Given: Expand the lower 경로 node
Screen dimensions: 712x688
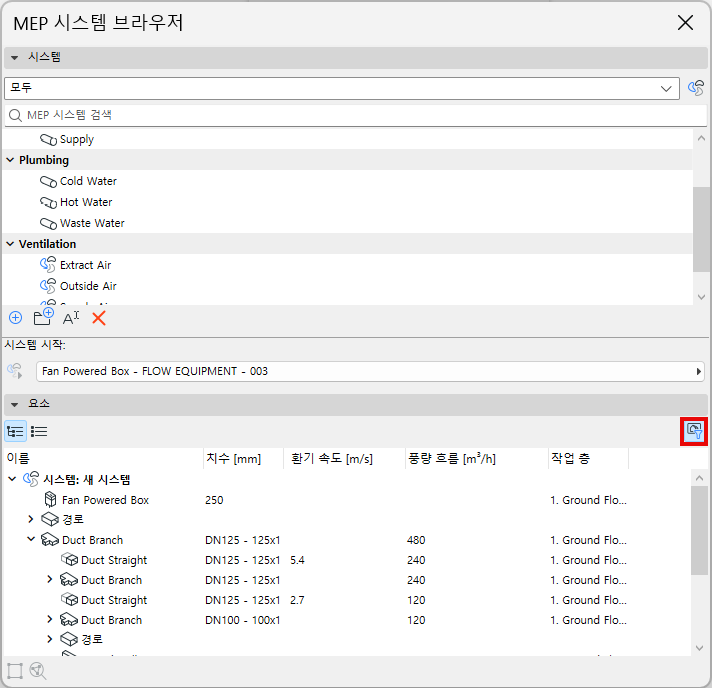Looking at the screenshot, I should pos(50,639).
